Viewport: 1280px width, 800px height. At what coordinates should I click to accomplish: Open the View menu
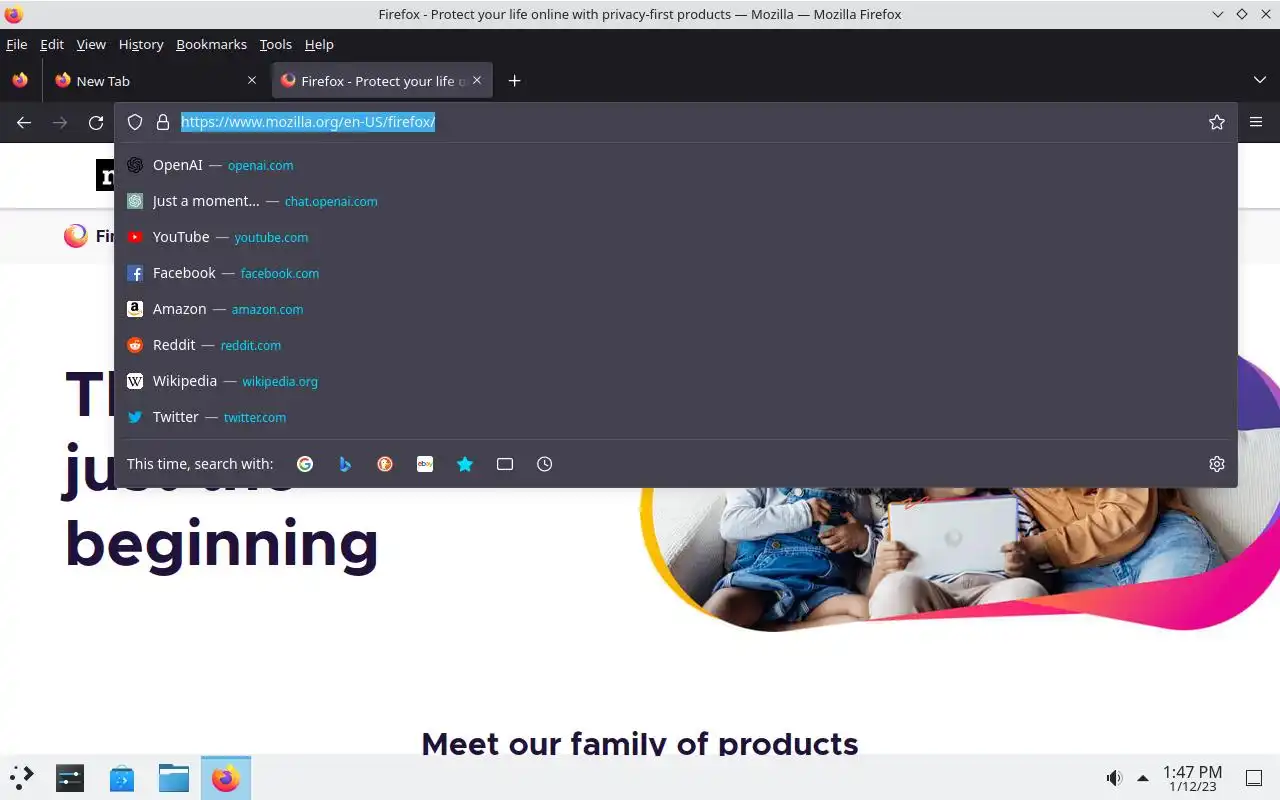click(91, 44)
